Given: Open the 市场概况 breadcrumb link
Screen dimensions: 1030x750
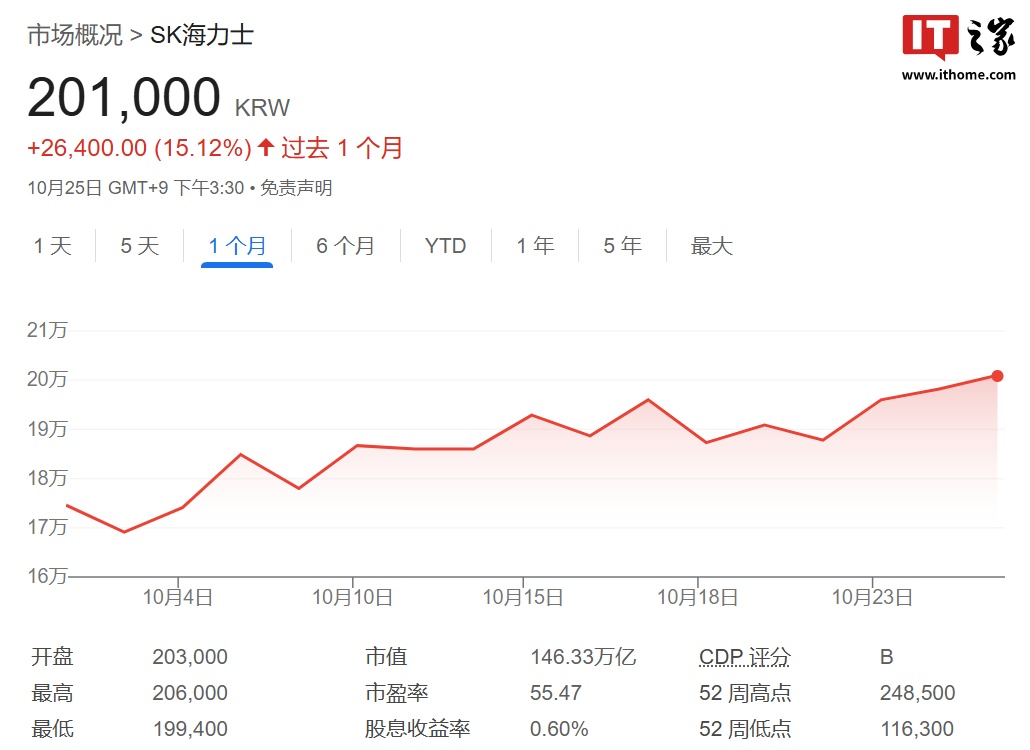Looking at the screenshot, I should pos(75,35).
